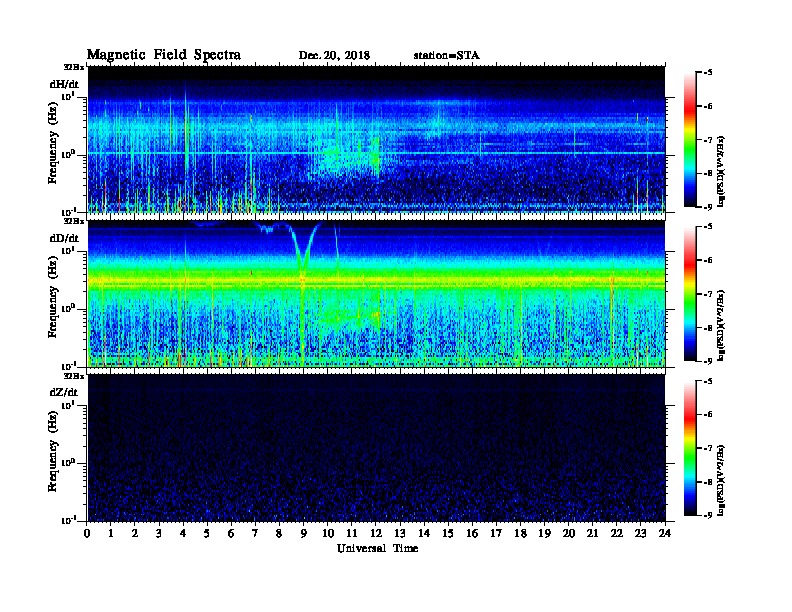The image size is (792, 612).
Task: Click hour label 4 on the time axis
Action: [x=183, y=533]
